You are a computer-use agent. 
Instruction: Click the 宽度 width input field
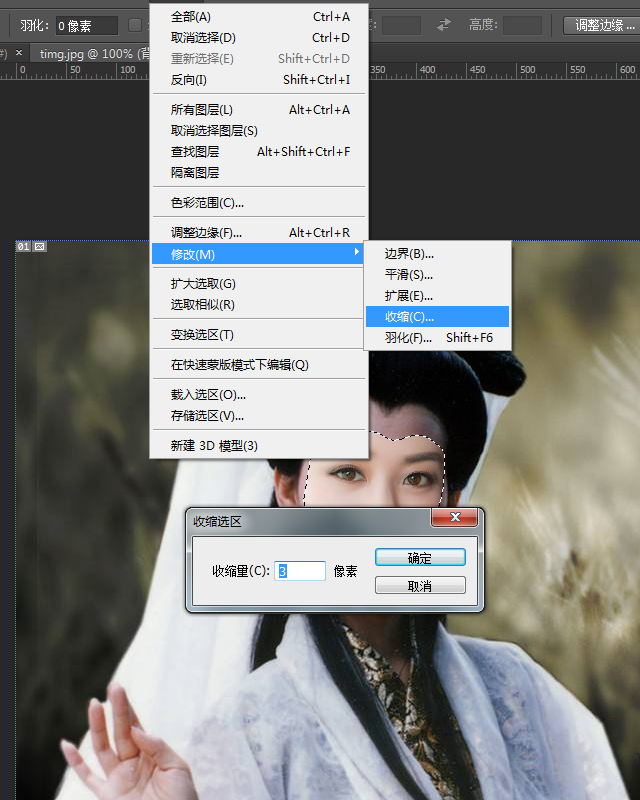pyautogui.click(x=401, y=25)
